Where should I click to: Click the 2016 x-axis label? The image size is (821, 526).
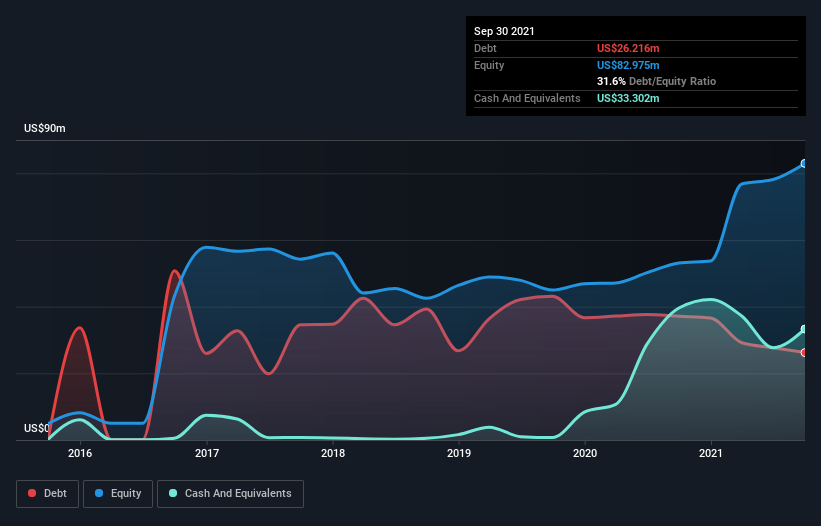80,453
